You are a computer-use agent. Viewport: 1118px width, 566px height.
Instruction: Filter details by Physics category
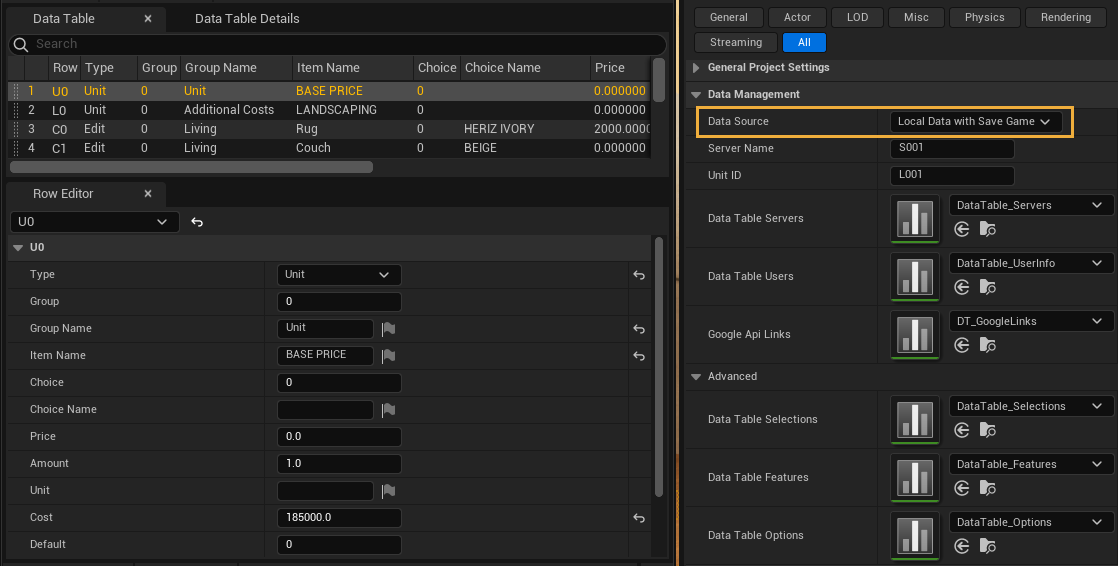pos(985,17)
